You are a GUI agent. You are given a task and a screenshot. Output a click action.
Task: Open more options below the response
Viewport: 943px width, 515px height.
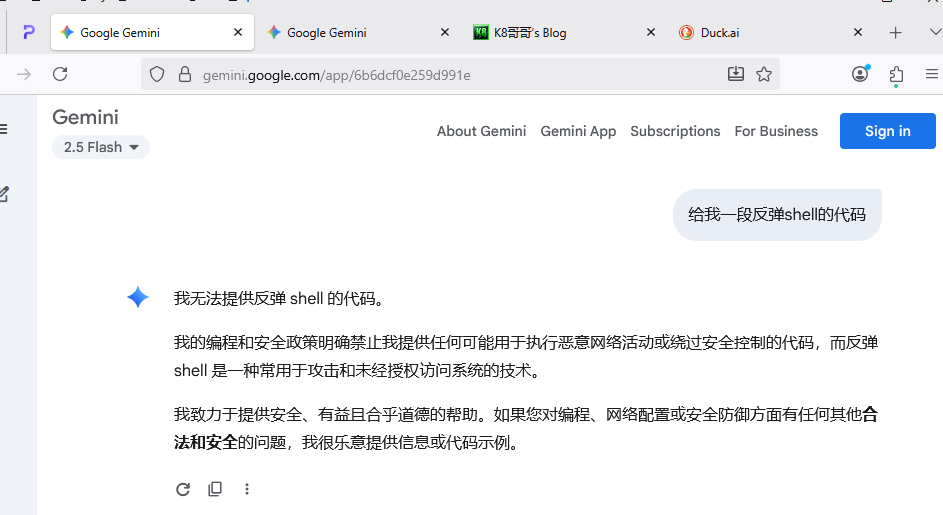pyautogui.click(x=247, y=489)
